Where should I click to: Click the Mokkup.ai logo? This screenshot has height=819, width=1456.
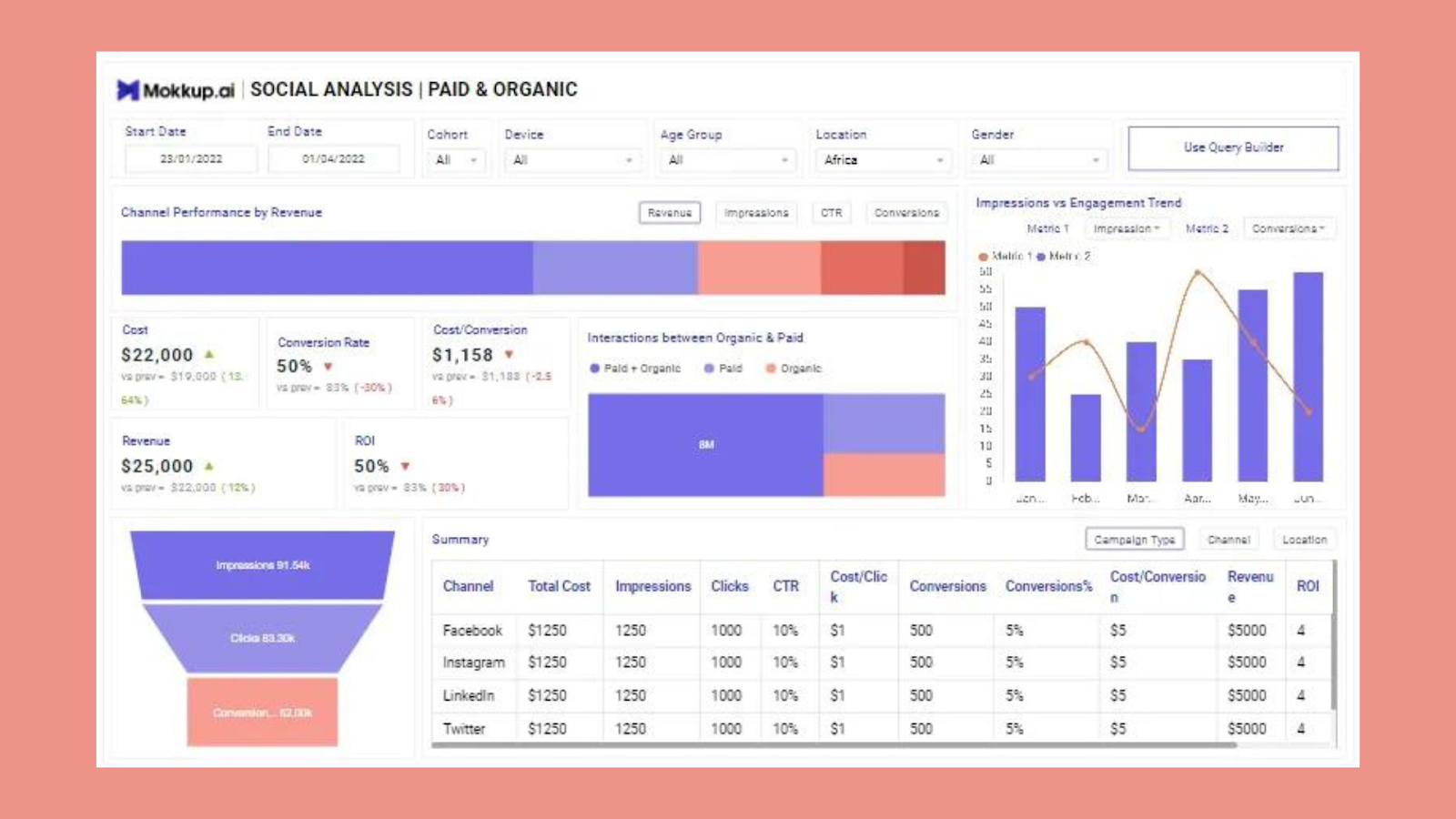coord(176,90)
